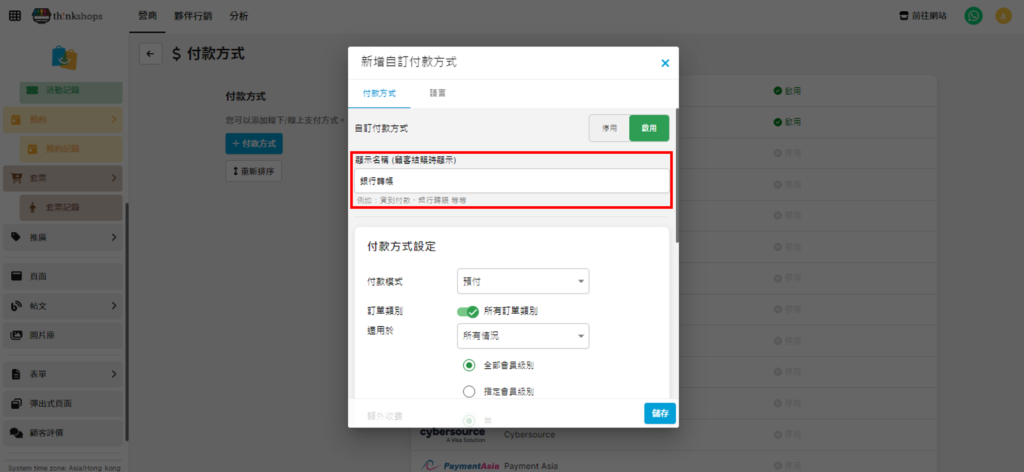This screenshot has width=1024, height=472.
Task: Click the back arrow beside 付款方式
Action: 150,55
